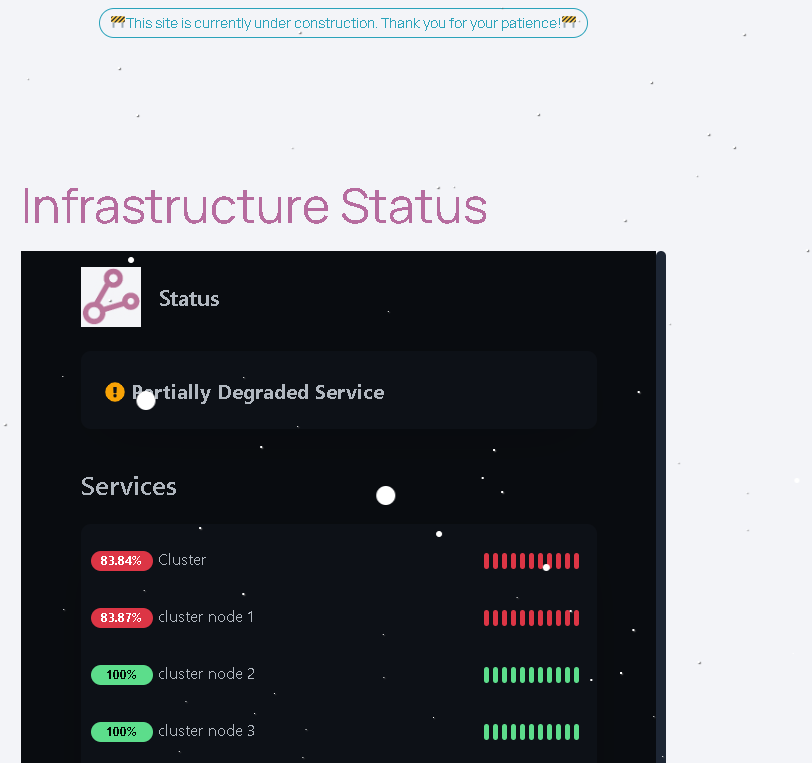Select the cluster node 1 entry
The width and height of the screenshot is (812, 763).
pos(206,617)
